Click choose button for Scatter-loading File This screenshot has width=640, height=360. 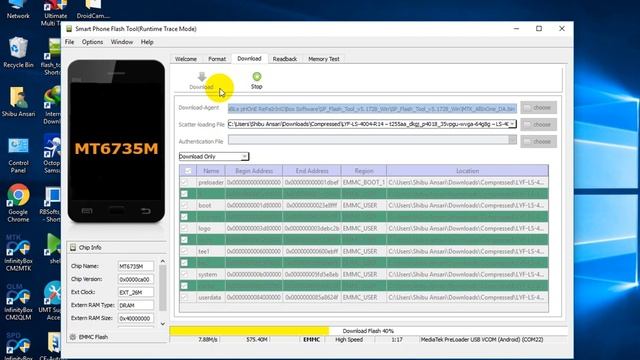[x=538, y=124]
